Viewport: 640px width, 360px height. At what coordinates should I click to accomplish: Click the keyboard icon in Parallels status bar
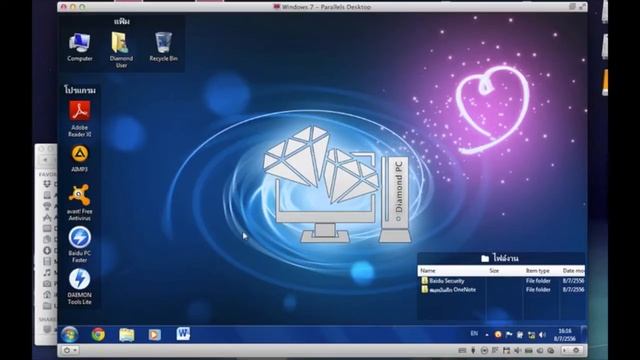click(x=462, y=351)
